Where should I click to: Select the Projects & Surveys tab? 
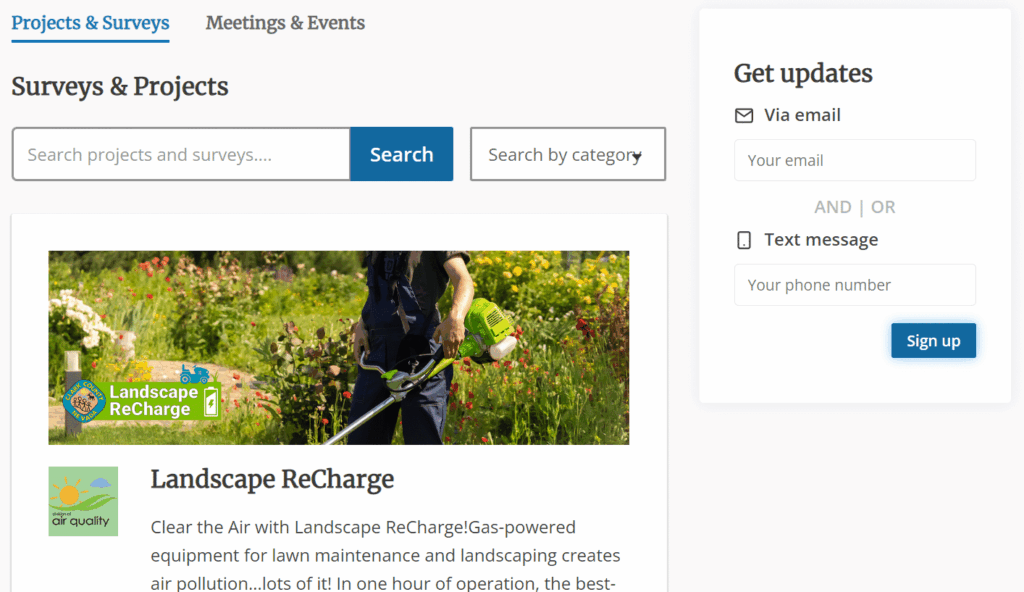90,23
